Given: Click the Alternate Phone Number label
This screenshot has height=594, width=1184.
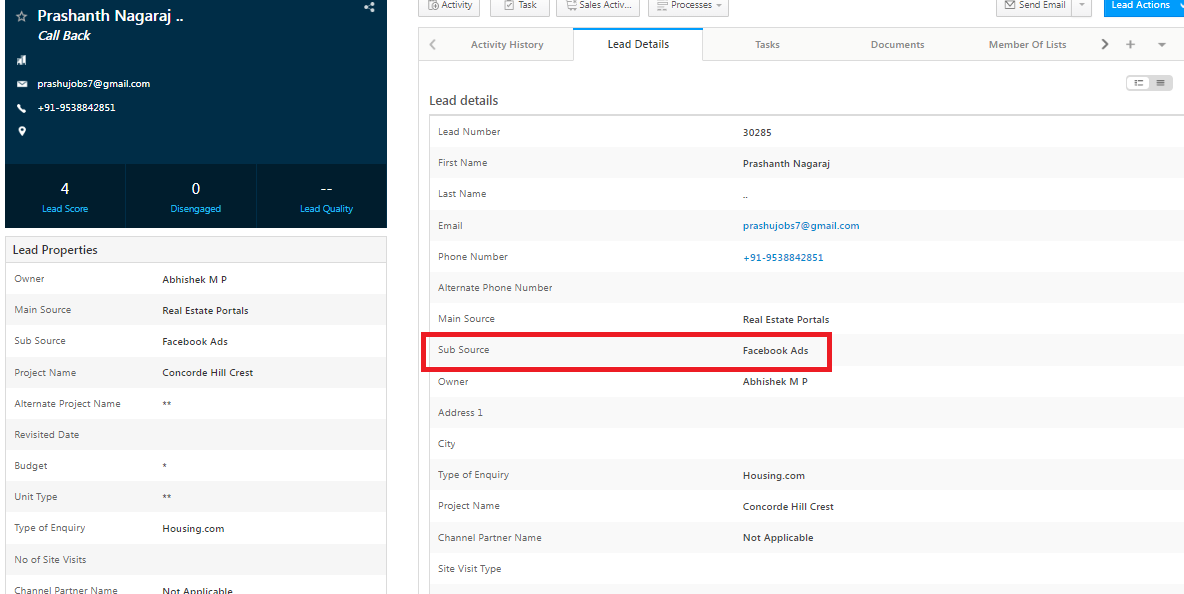Looking at the screenshot, I should pyautogui.click(x=495, y=288).
